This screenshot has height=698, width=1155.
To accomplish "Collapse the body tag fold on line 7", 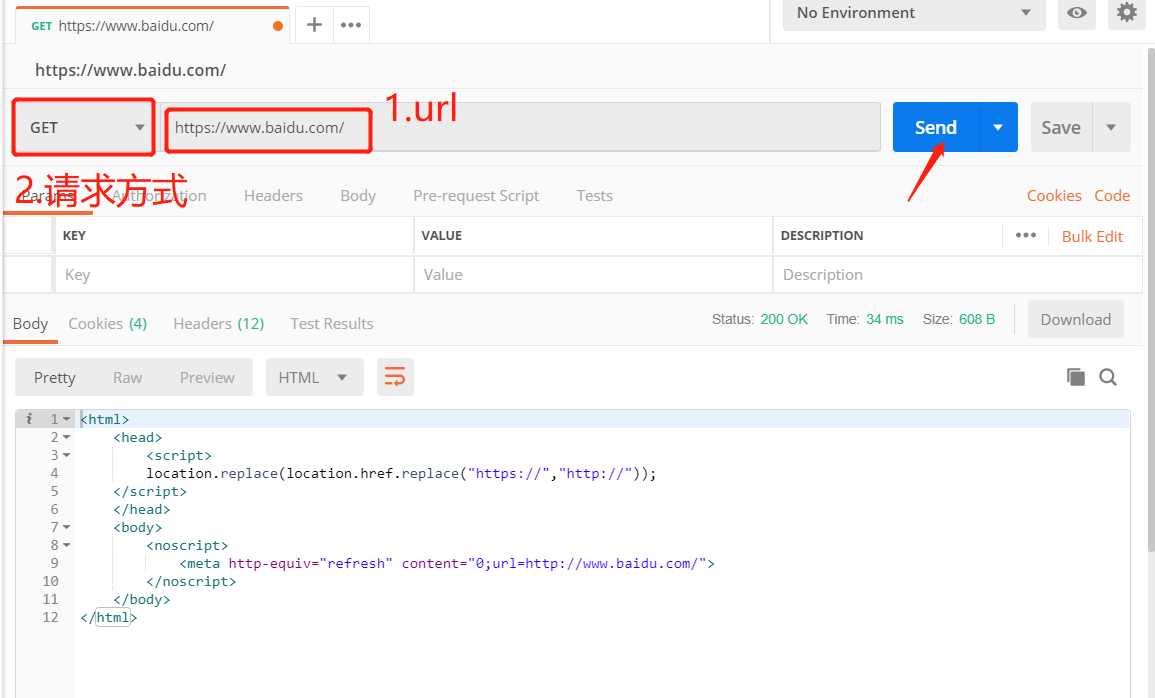I will coord(67,527).
